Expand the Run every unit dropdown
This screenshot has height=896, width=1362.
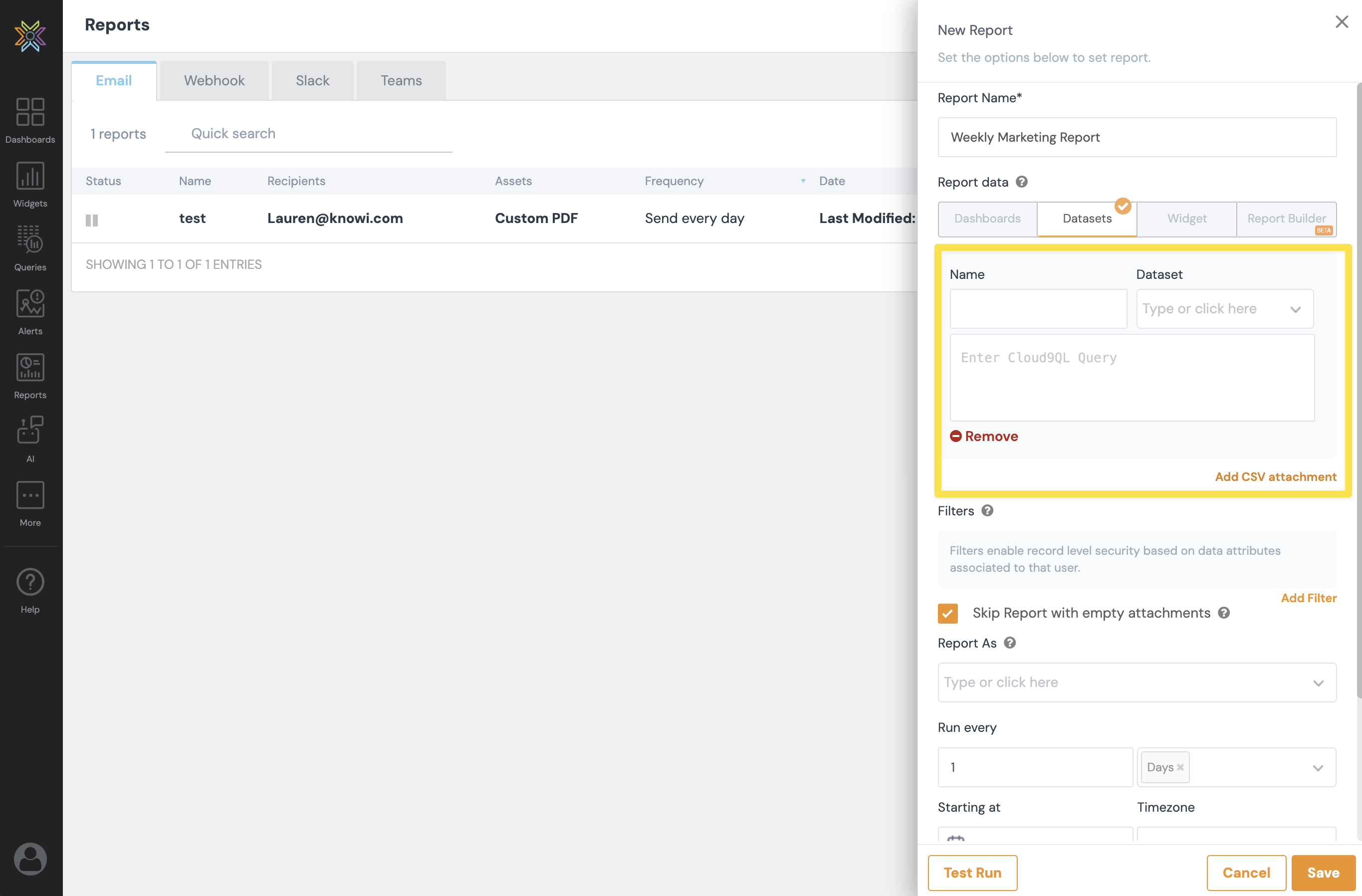(1318, 767)
